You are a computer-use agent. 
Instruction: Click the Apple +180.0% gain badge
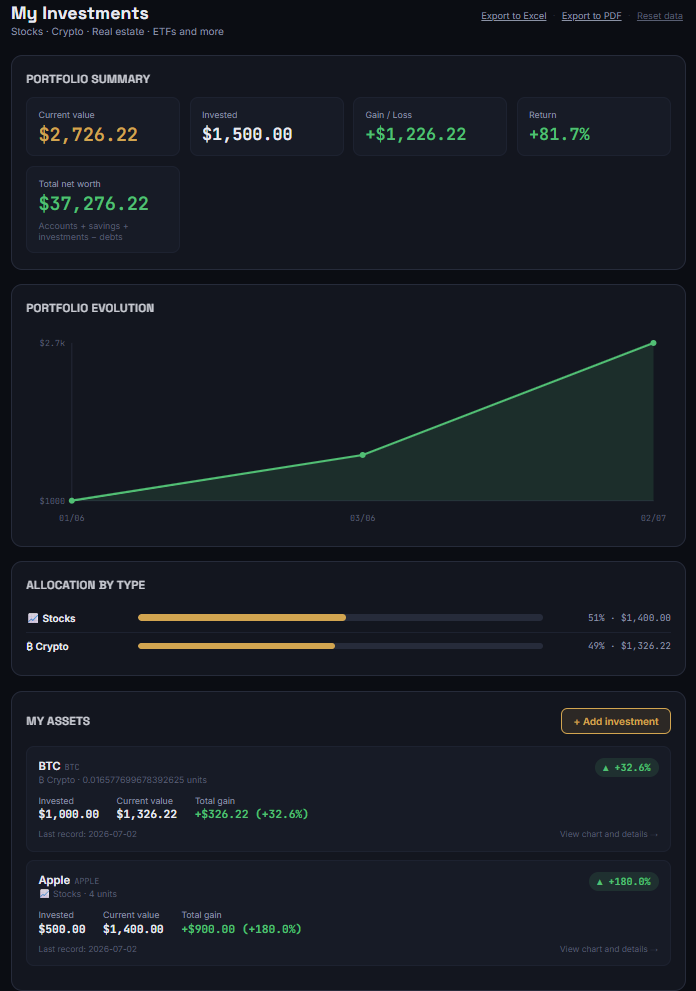pyautogui.click(x=624, y=882)
